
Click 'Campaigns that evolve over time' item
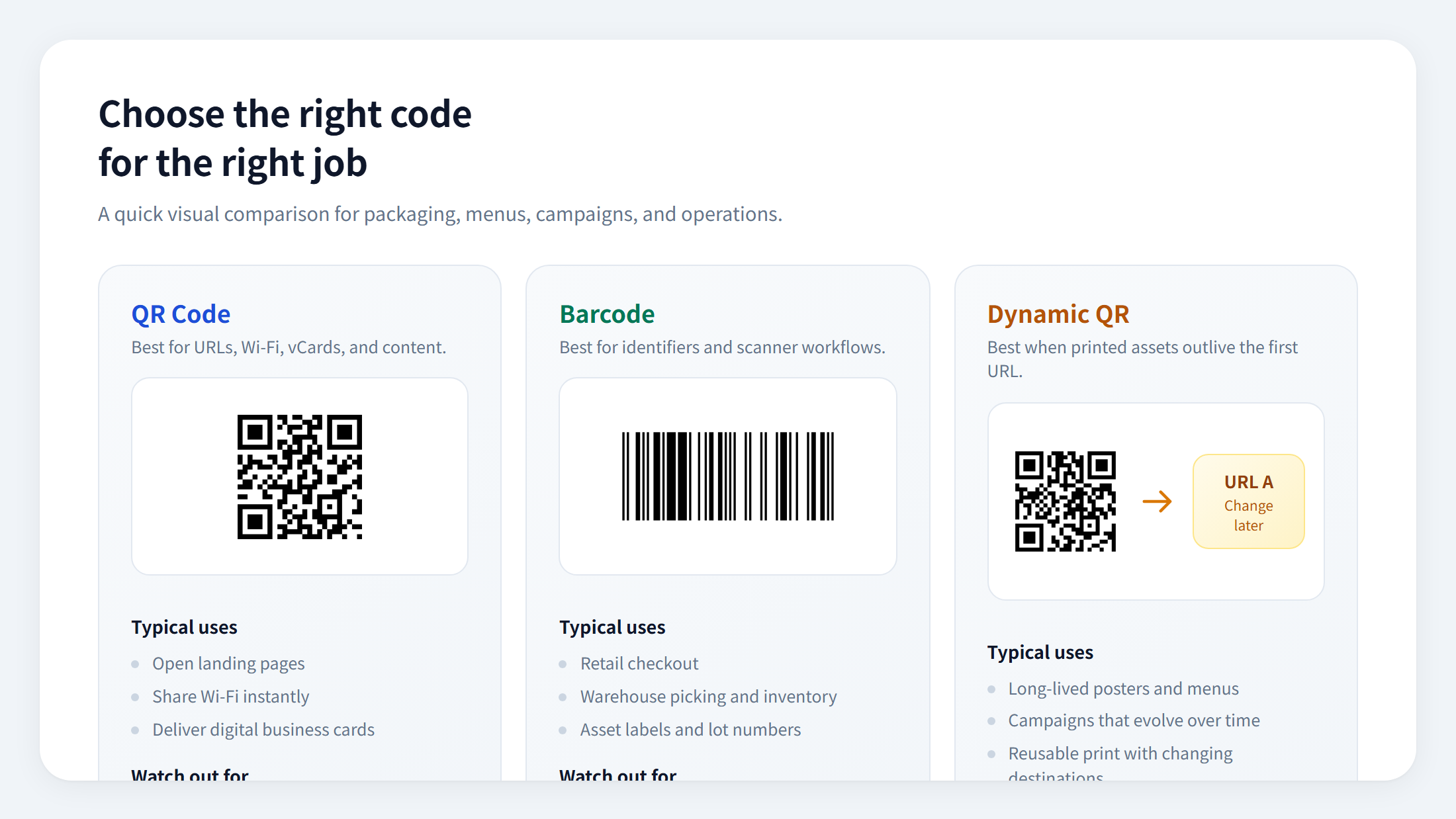coord(1134,720)
